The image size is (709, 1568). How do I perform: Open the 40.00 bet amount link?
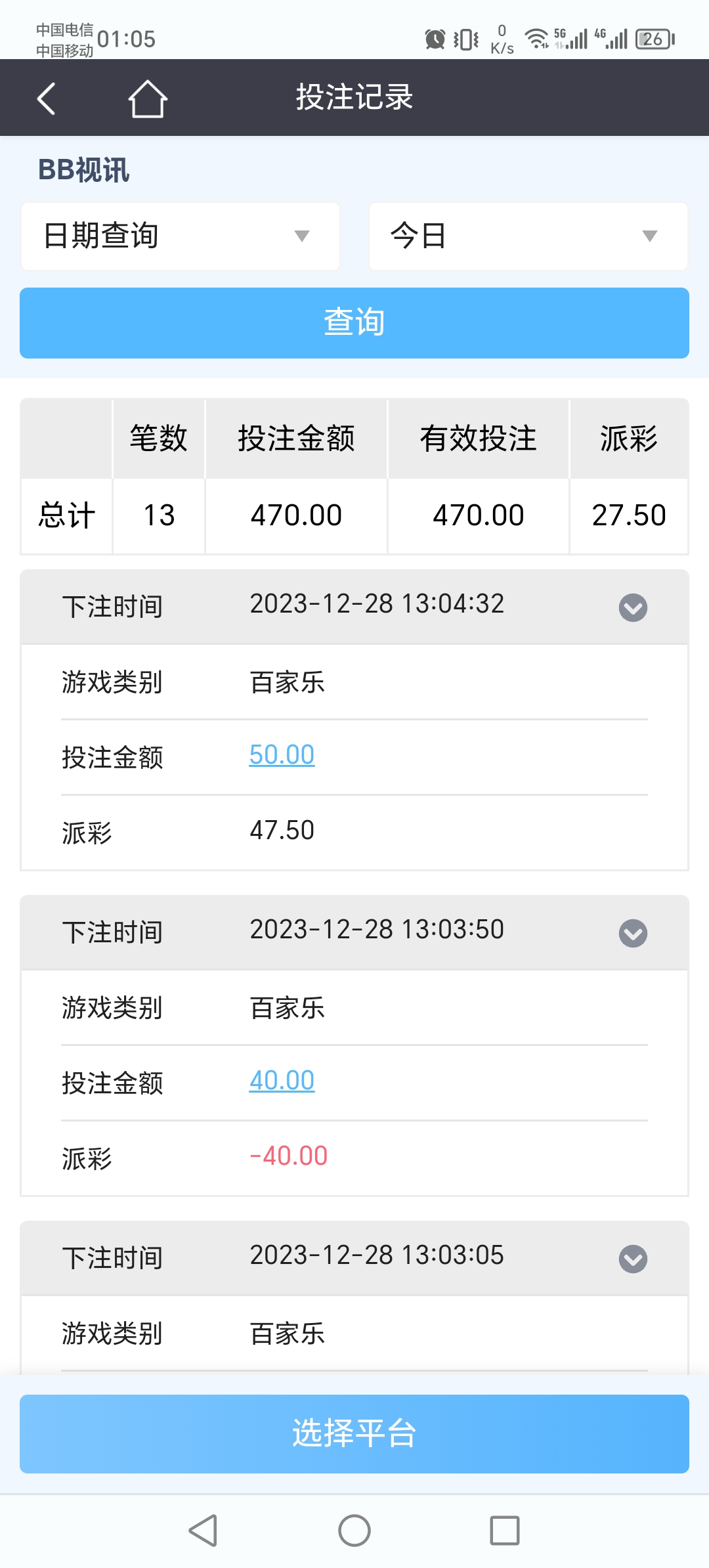[x=282, y=1081]
